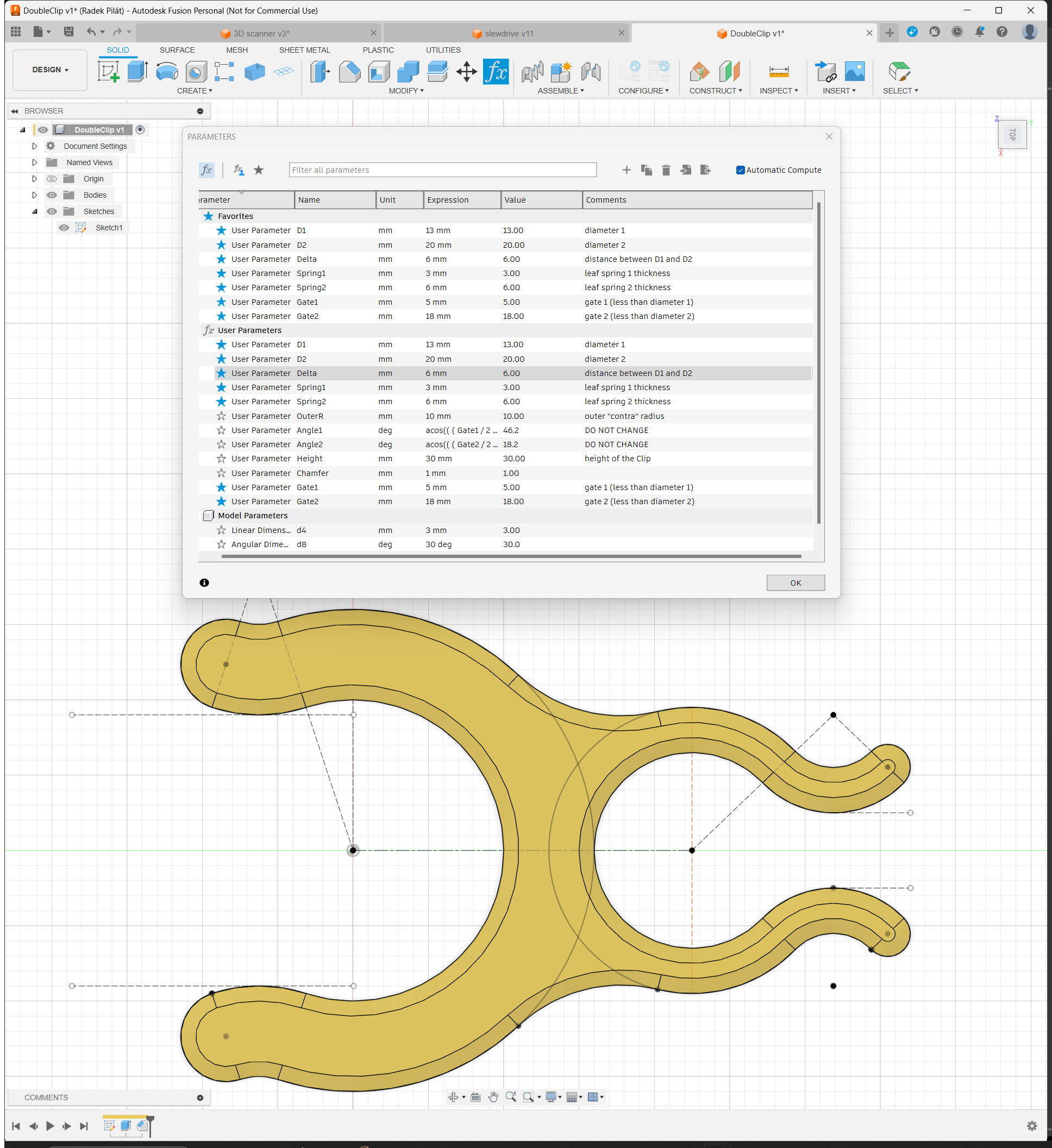1052x1148 pixels.
Task: Select the Press Pull tool
Action: point(320,72)
